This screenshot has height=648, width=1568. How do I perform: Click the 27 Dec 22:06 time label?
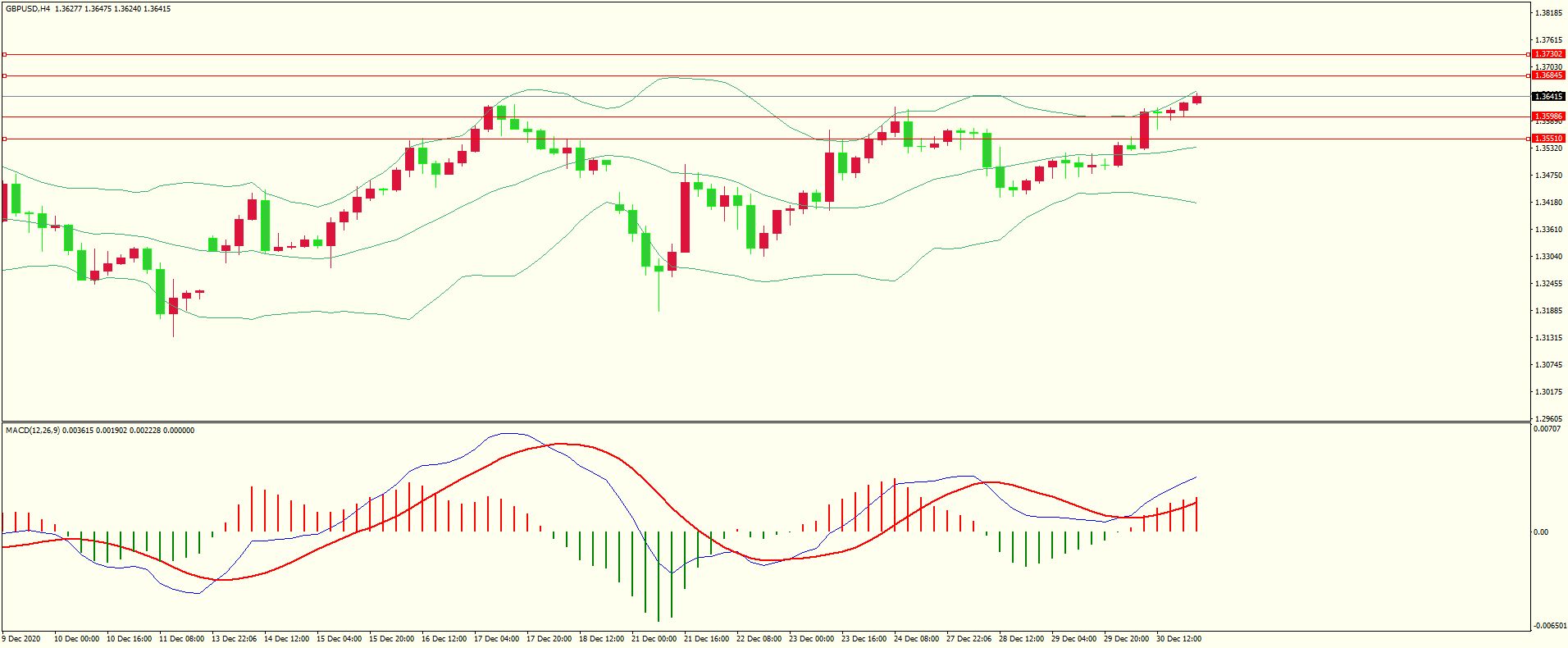tap(969, 639)
